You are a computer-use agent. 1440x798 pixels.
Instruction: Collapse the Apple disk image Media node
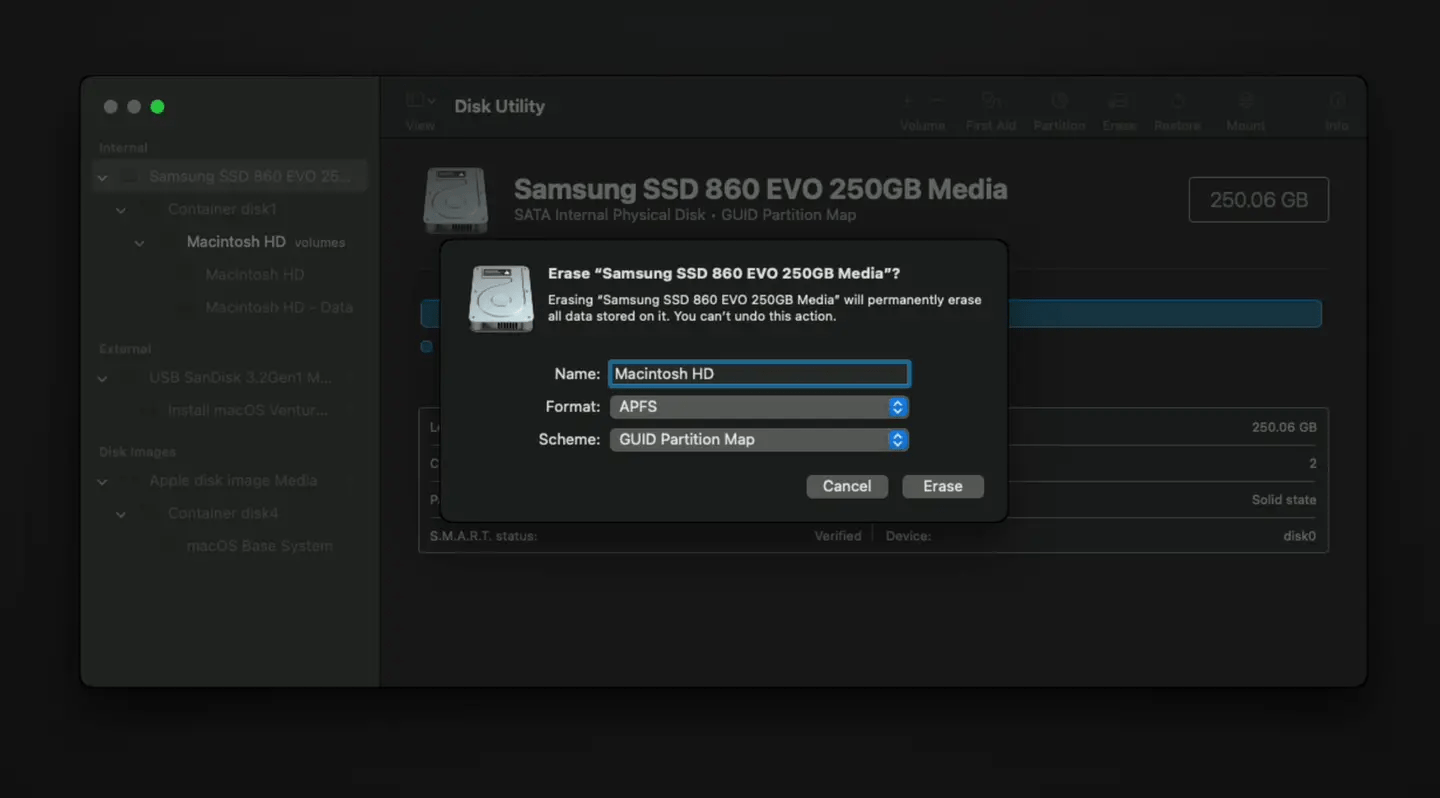(102, 481)
